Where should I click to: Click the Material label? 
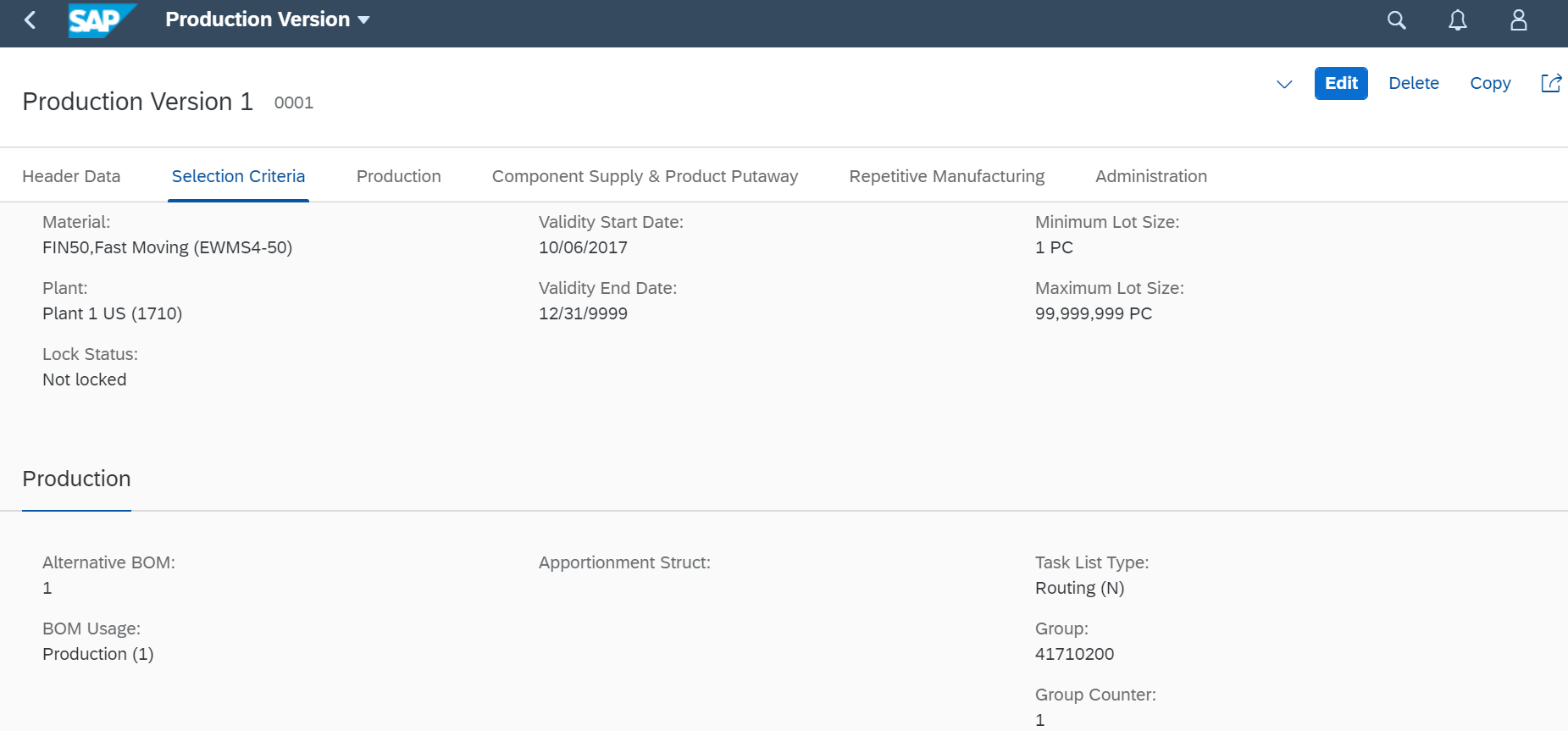[x=76, y=222]
